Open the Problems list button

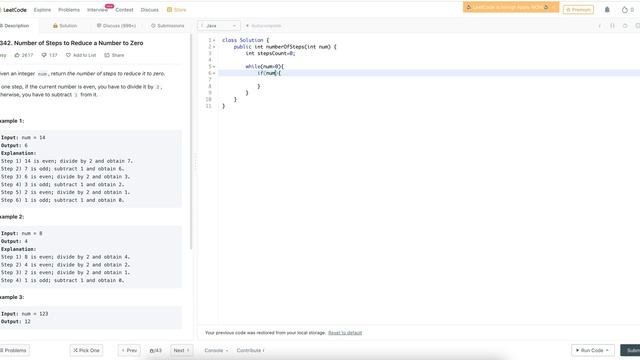[x=14, y=350]
